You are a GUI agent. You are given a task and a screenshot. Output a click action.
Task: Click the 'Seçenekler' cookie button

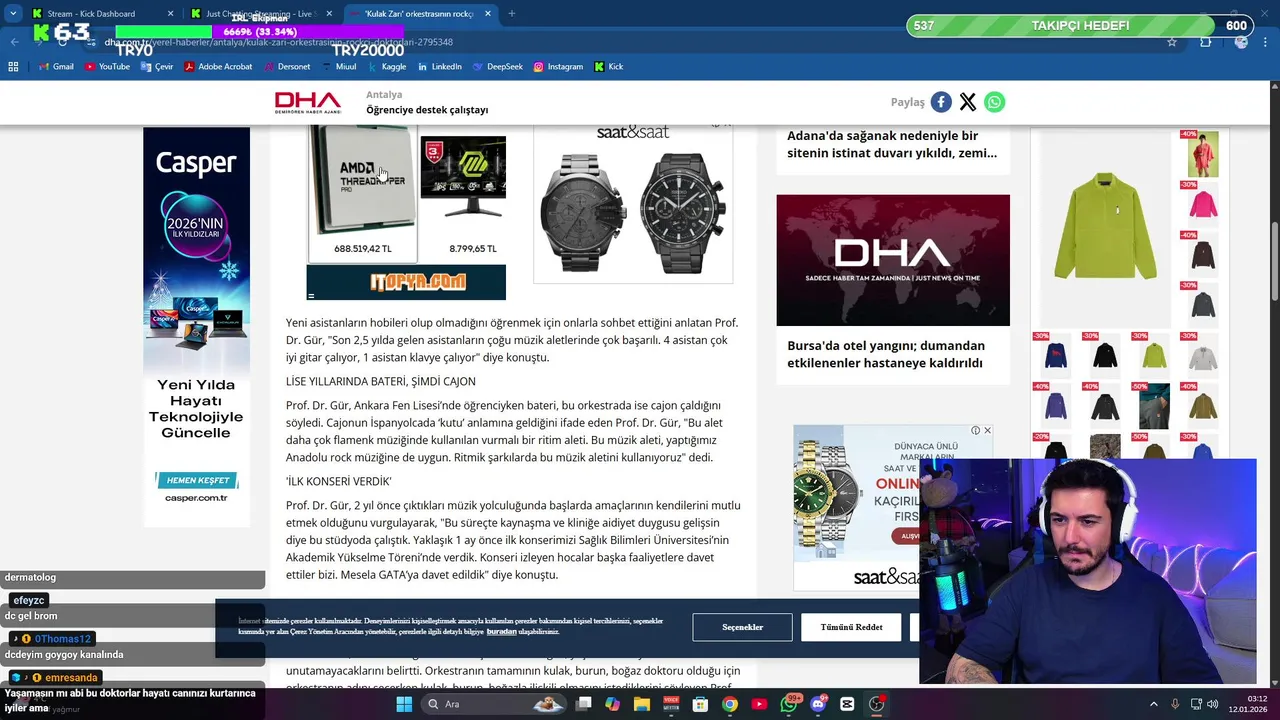742,627
